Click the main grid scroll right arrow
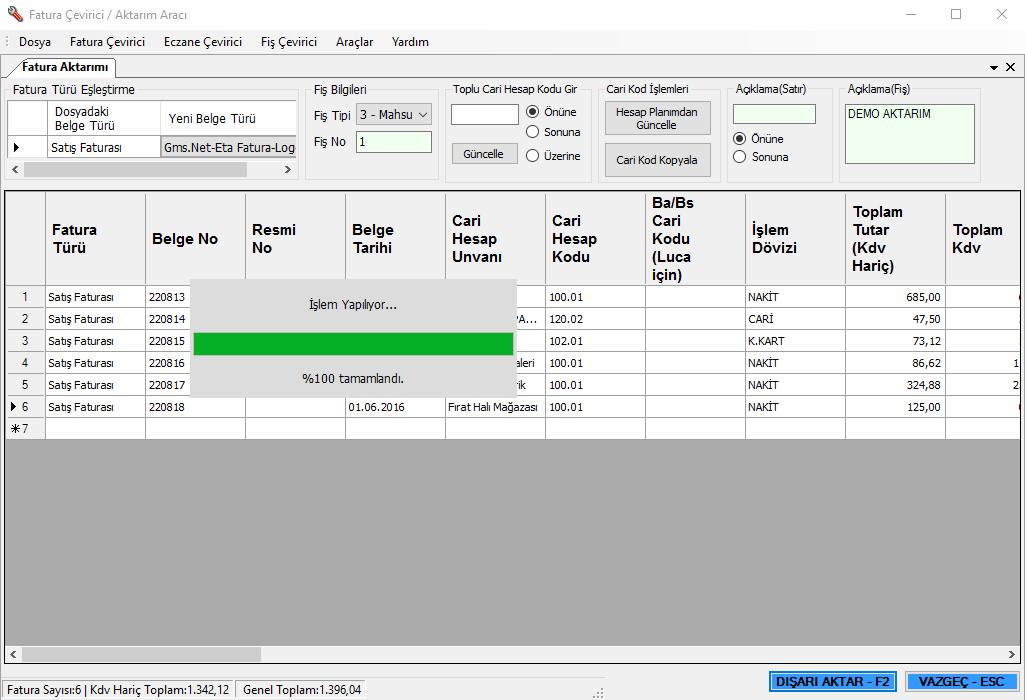The height and width of the screenshot is (700, 1025). [x=1012, y=654]
